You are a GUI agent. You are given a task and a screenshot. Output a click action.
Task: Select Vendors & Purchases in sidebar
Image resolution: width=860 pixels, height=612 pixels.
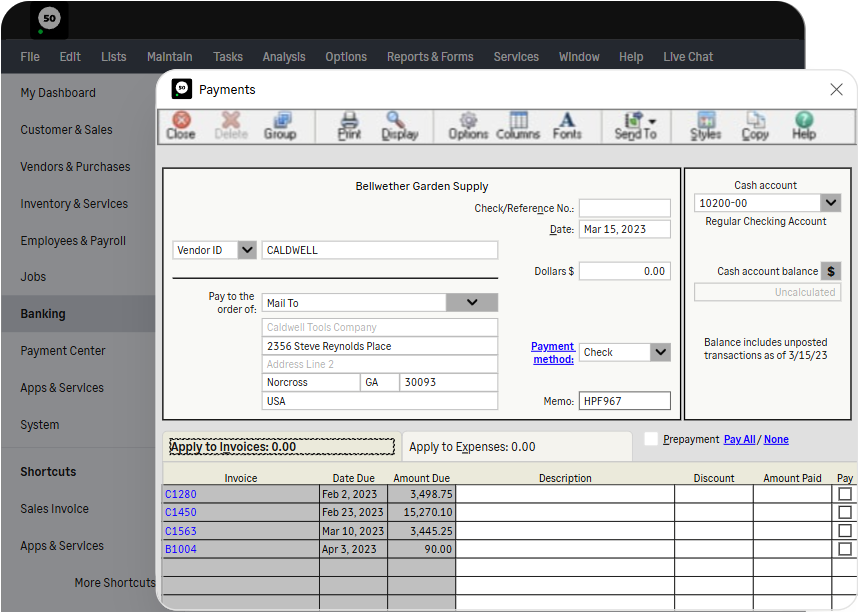click(75, 167)
